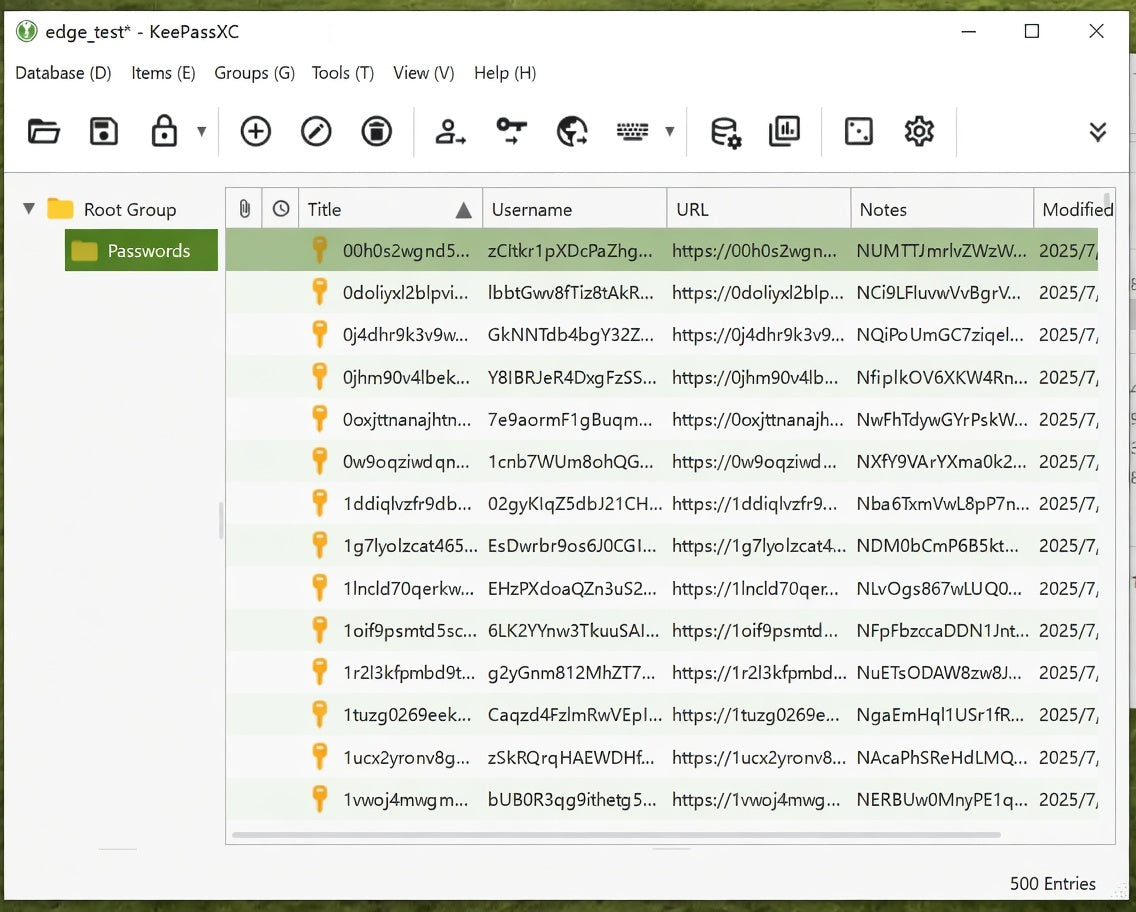
Task: Copy username to clipboard icon
Action: (450, 132)
